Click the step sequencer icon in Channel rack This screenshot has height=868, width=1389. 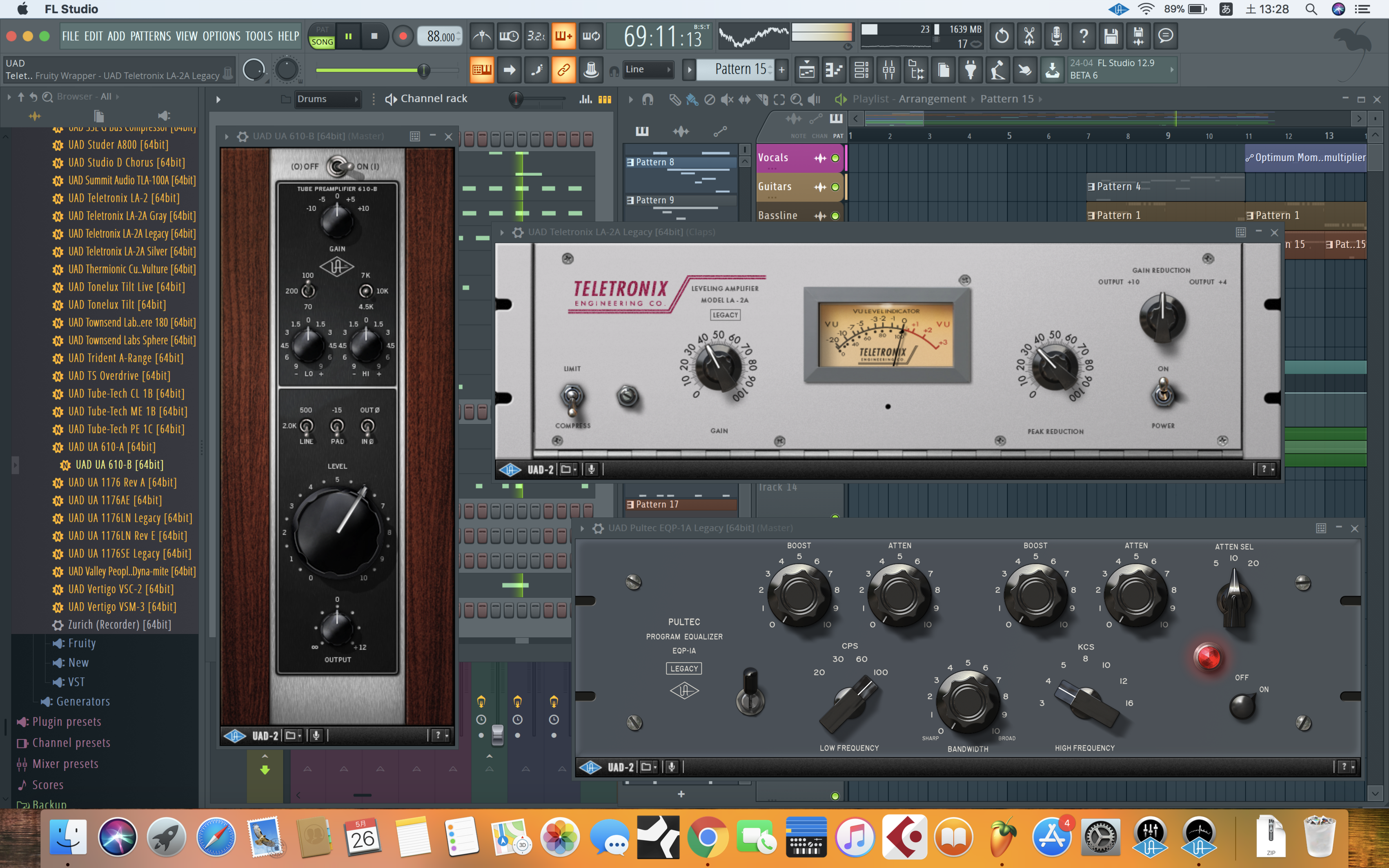coord(604,99)
